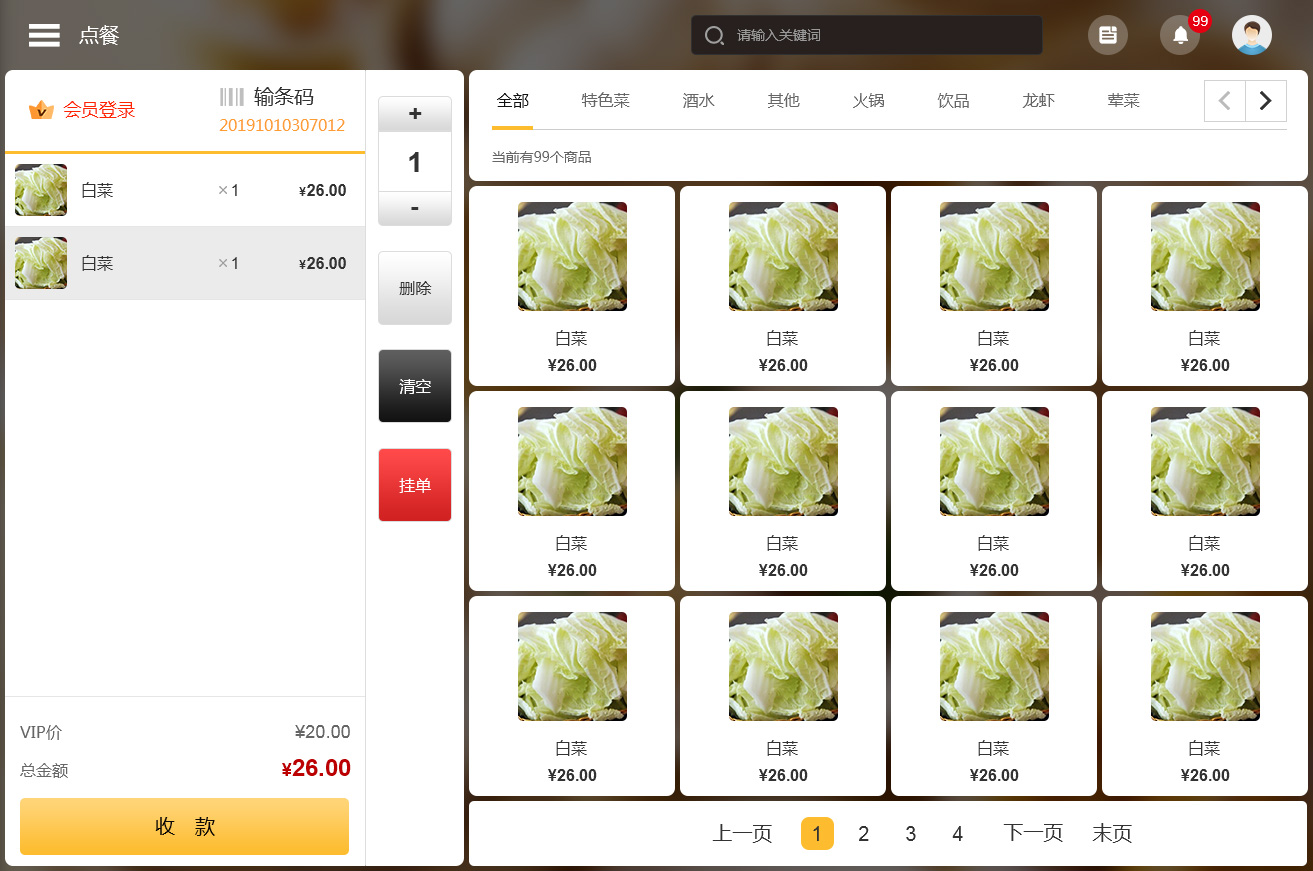Focus the keyword search input field
Screen dimensions: 1313x871
(x=880, y=35)
